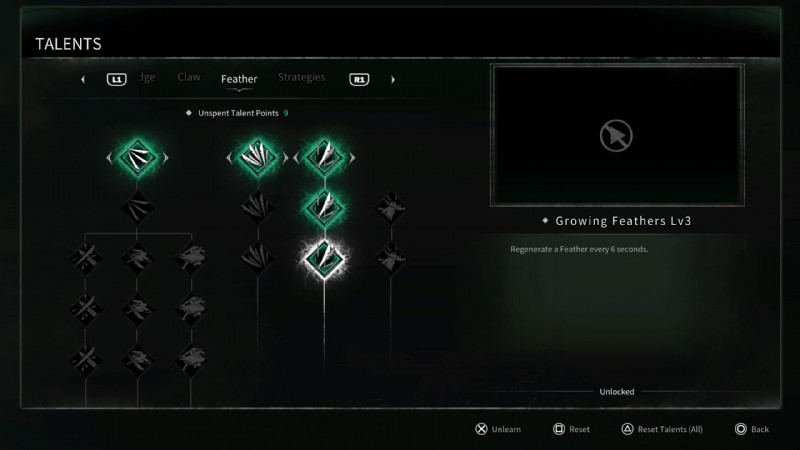Select the top-left three-feather talent node
The image size is (800, 450).
137,157
